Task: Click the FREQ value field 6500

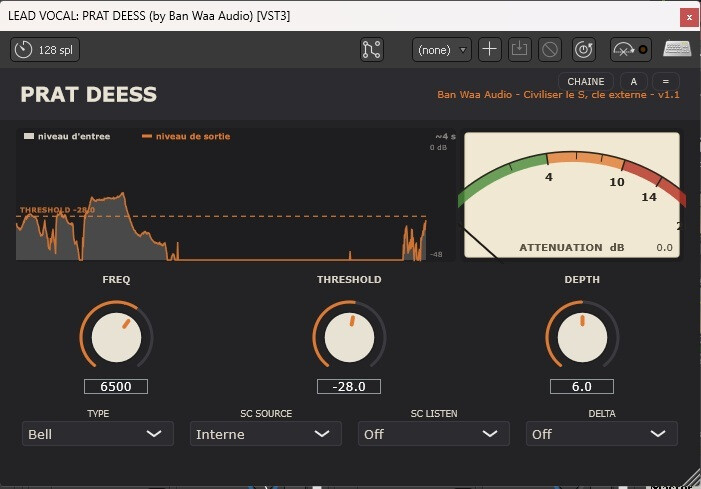Action: (116, 387)
